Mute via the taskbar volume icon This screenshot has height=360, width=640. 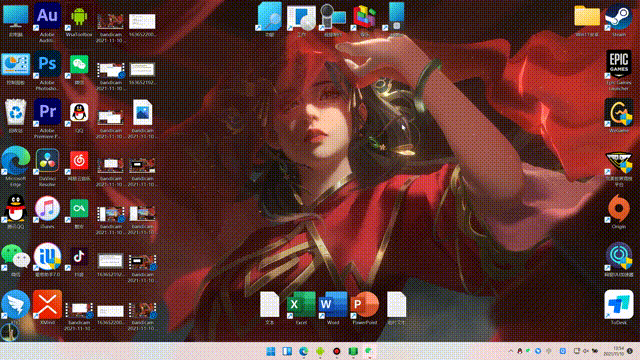(x=586, y=351)
